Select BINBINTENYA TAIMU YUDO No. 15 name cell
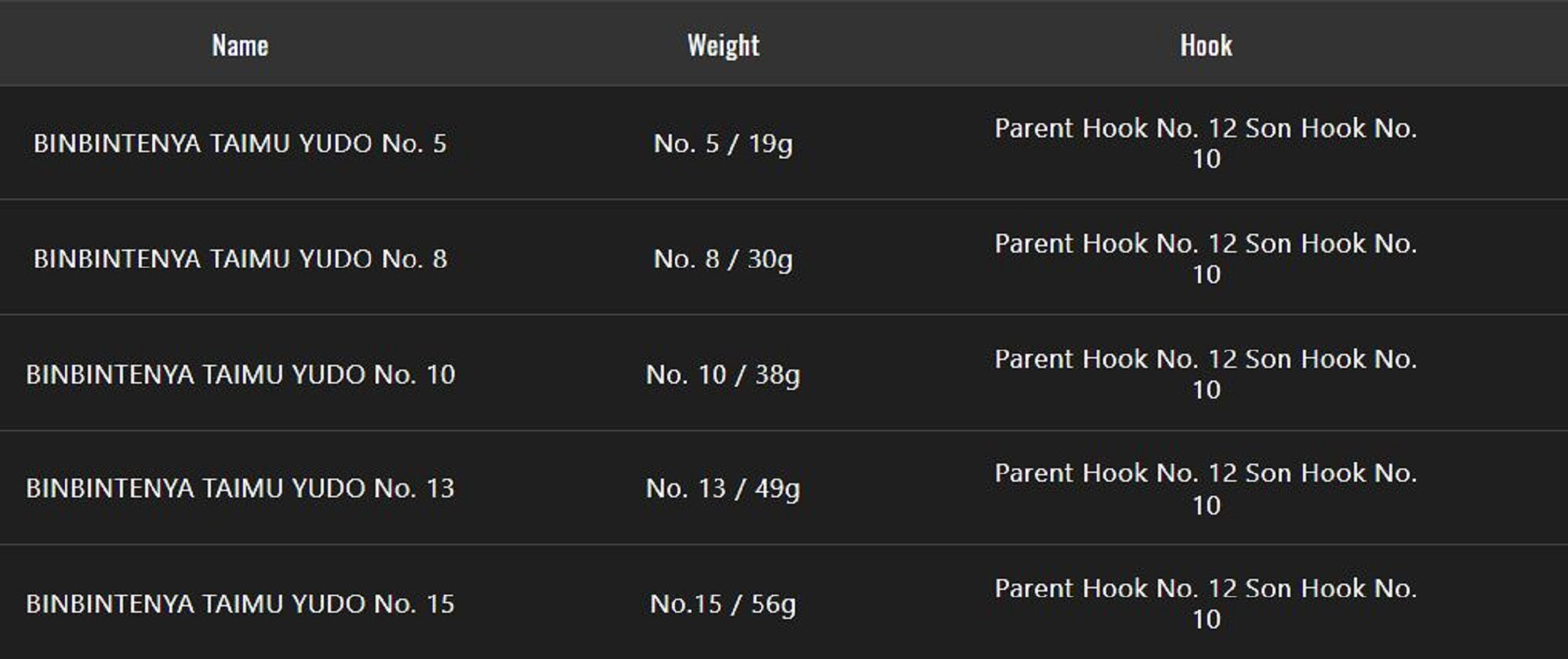Viewport: 1568px width, 659px height. tap(240, 603)
